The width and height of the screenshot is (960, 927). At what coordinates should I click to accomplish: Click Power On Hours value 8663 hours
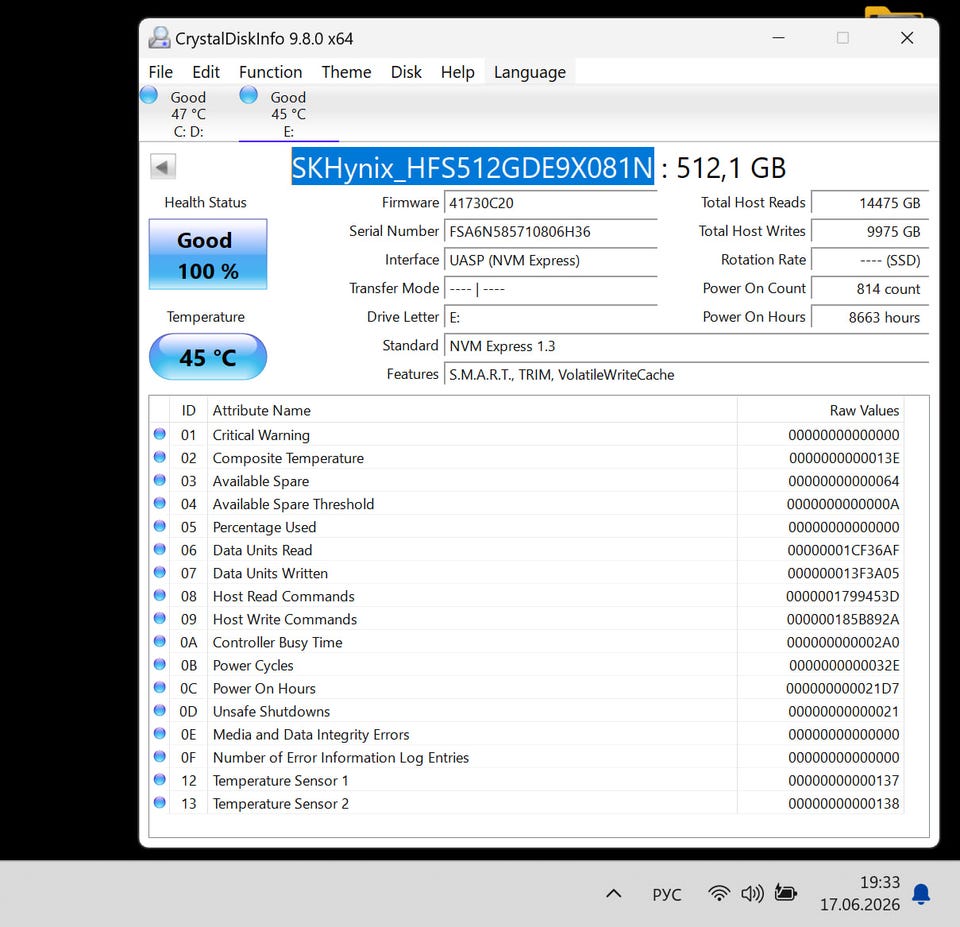point(870,317)
